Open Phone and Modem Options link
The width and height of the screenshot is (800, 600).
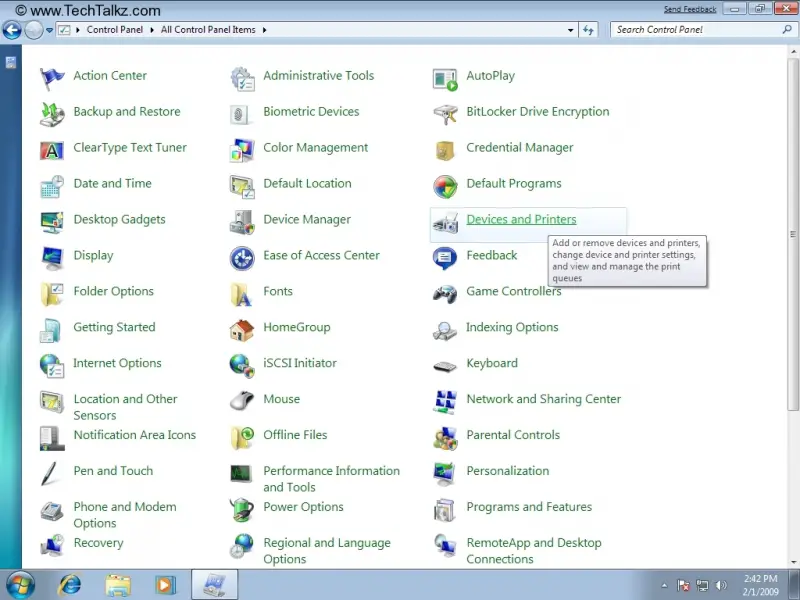pos(124,514)
